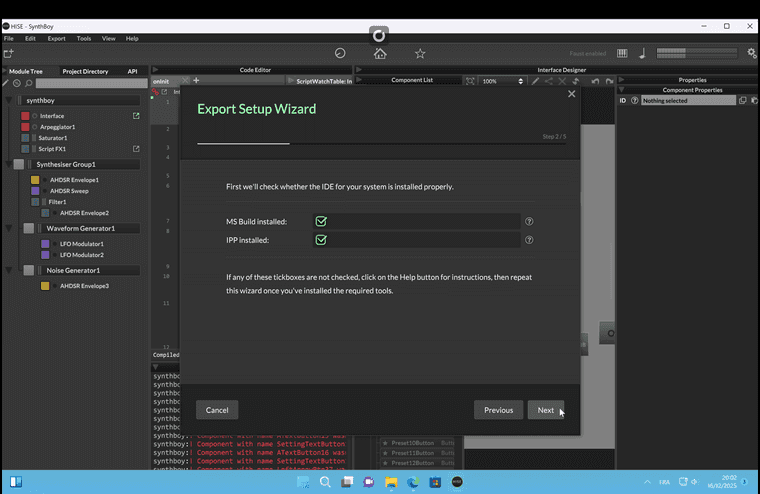
Task: Click the home icon in top toolbar
Action: (380, 53)
